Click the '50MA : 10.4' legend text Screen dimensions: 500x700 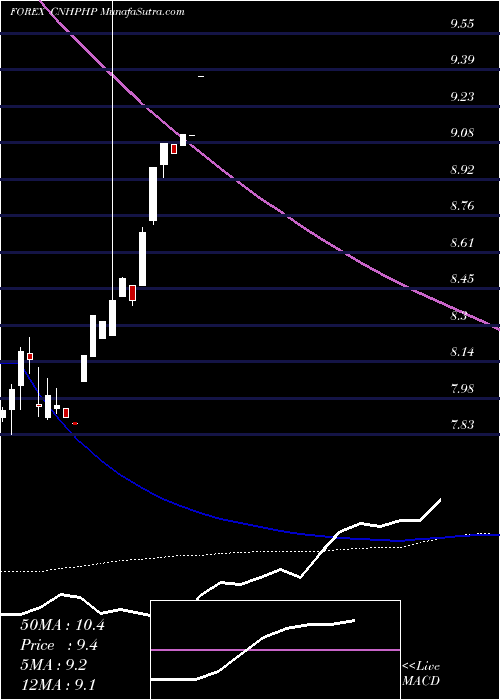[62, 625]
